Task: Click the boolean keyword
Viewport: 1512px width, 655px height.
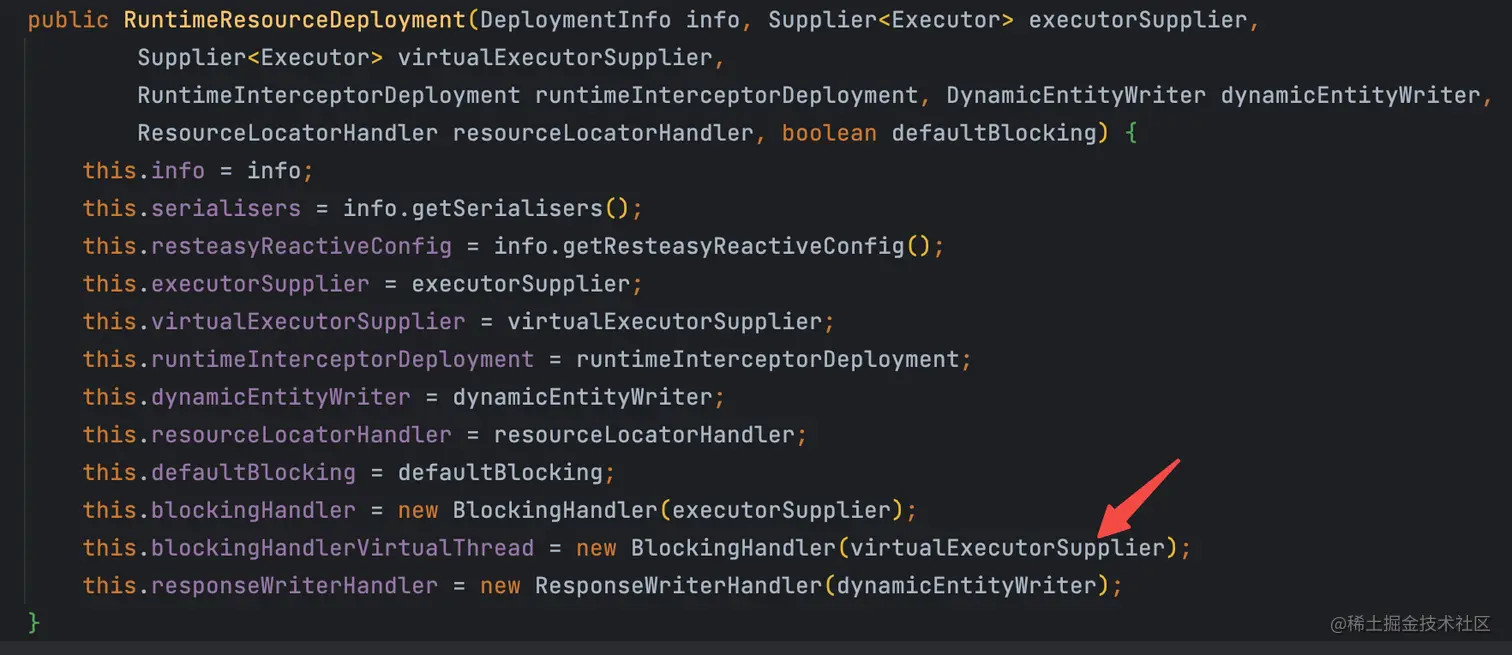Action: tap(829, 133)
